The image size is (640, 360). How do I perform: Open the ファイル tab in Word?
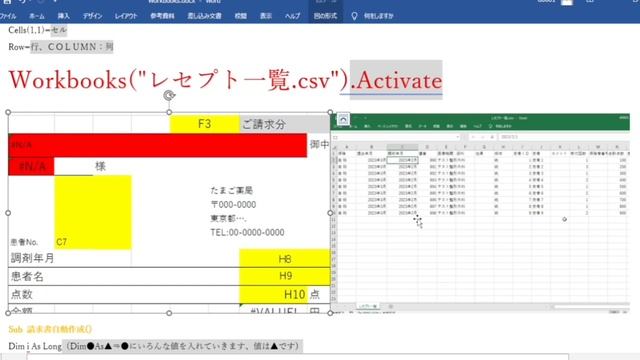click(8, 16)
